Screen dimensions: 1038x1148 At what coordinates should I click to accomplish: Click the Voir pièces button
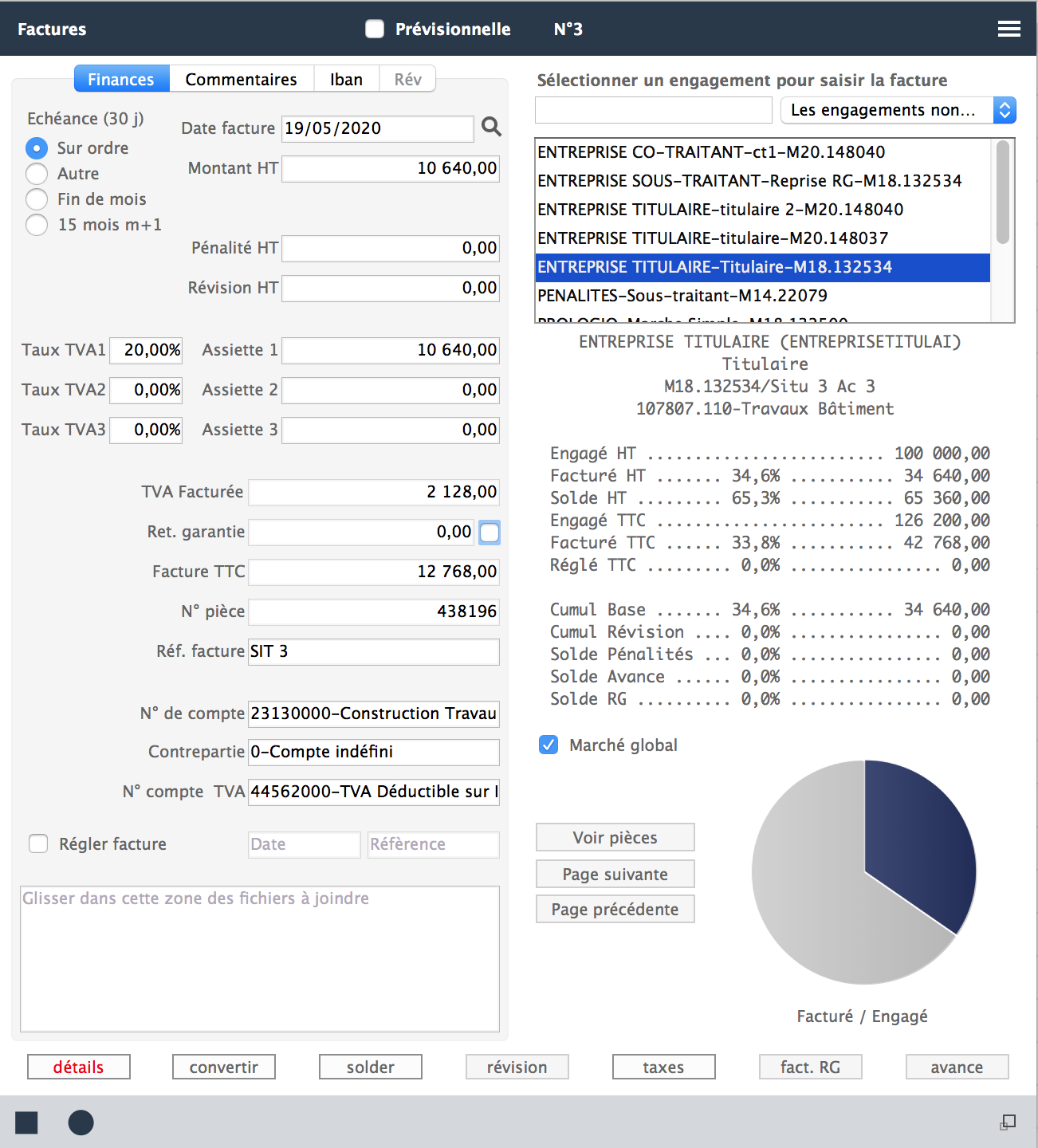(615, 837)
